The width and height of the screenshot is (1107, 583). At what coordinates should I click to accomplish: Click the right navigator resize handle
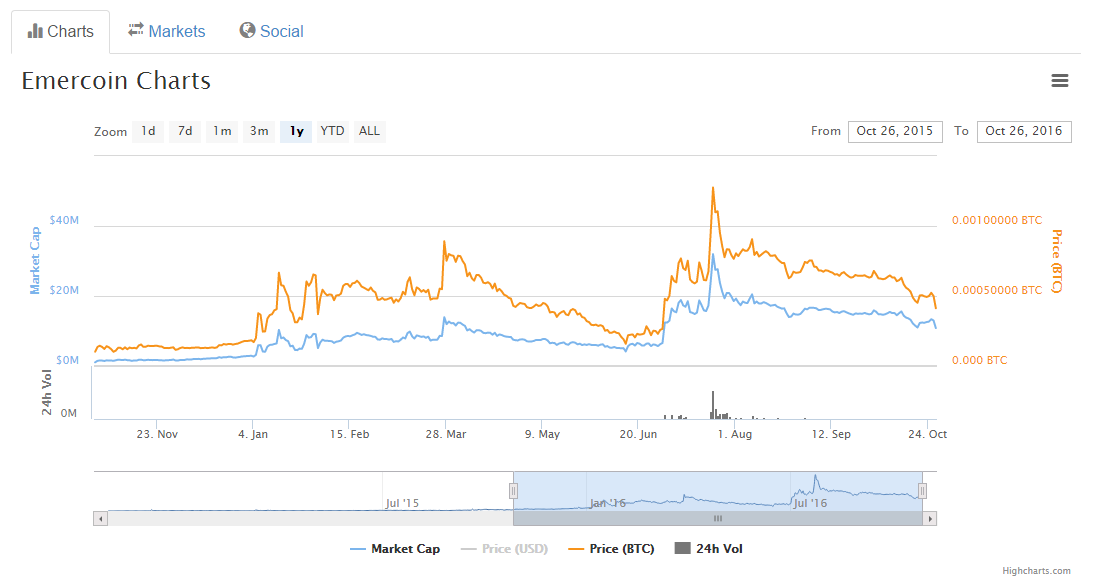921,490
